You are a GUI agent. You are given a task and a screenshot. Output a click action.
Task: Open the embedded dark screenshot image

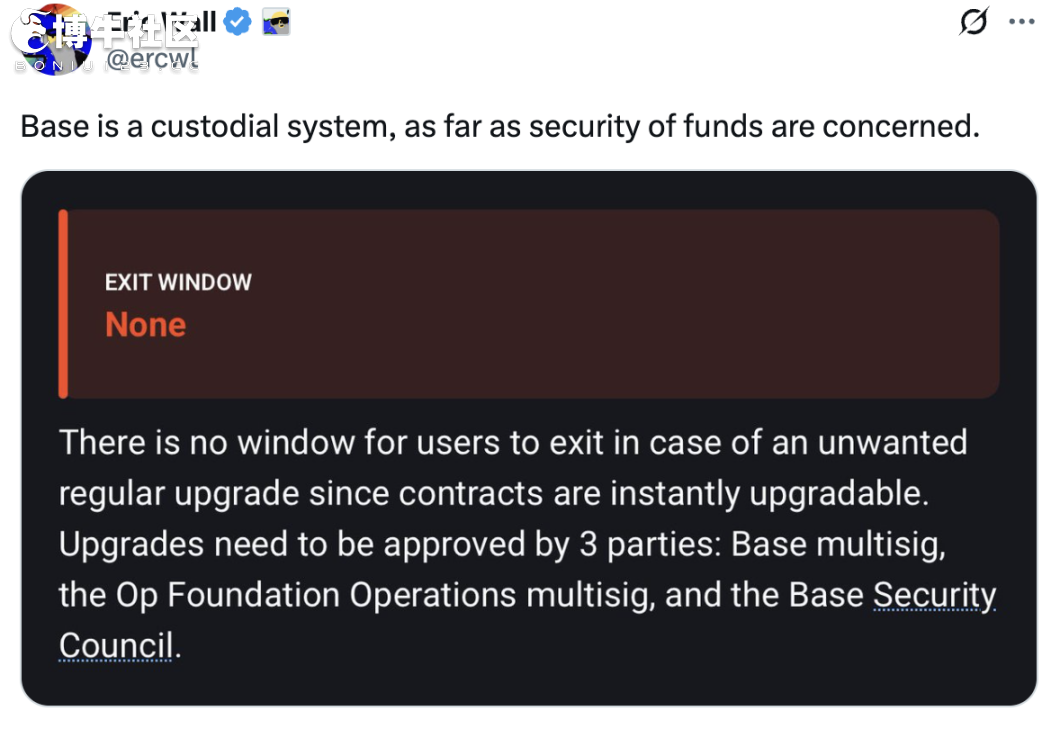coord(529,438)
